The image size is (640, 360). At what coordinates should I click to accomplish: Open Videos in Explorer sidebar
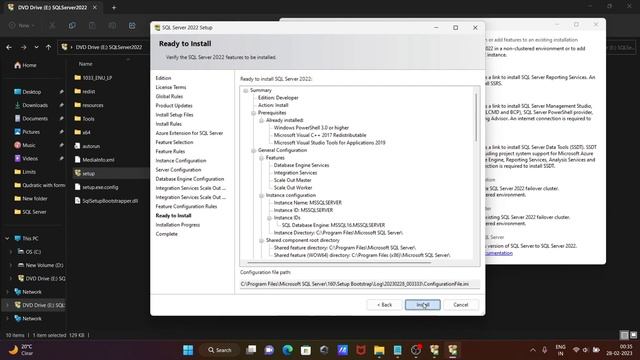coord(26,159)
